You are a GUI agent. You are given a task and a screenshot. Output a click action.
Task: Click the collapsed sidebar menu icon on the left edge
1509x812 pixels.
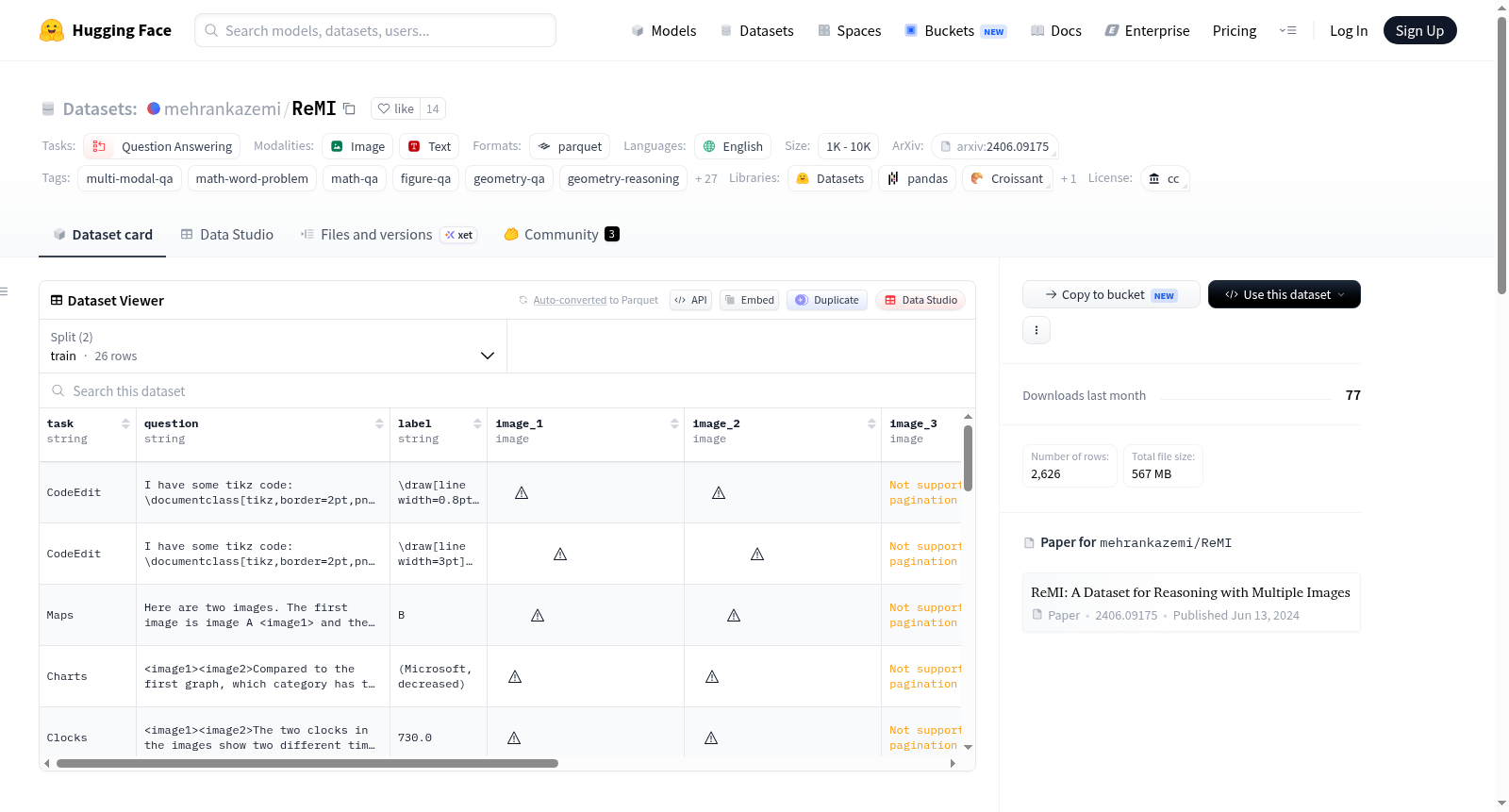pos(4,291)
